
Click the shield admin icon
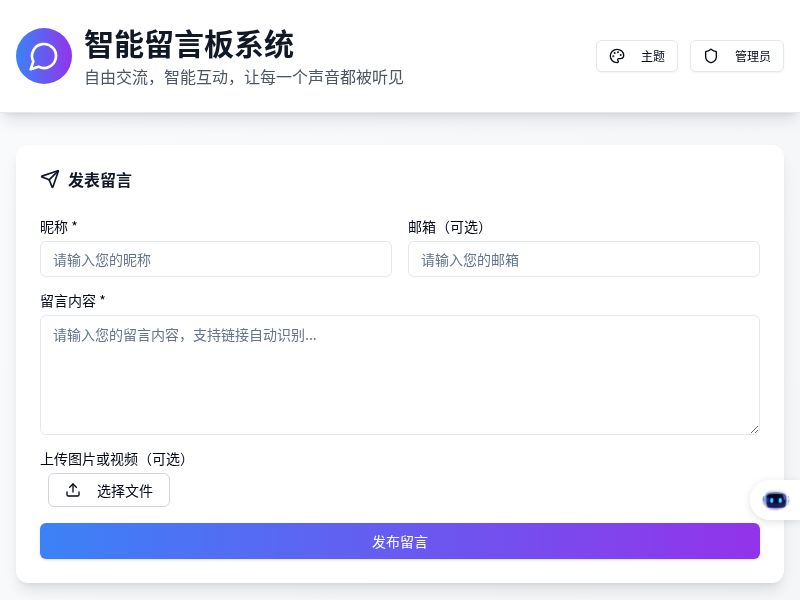click(710, 56)
